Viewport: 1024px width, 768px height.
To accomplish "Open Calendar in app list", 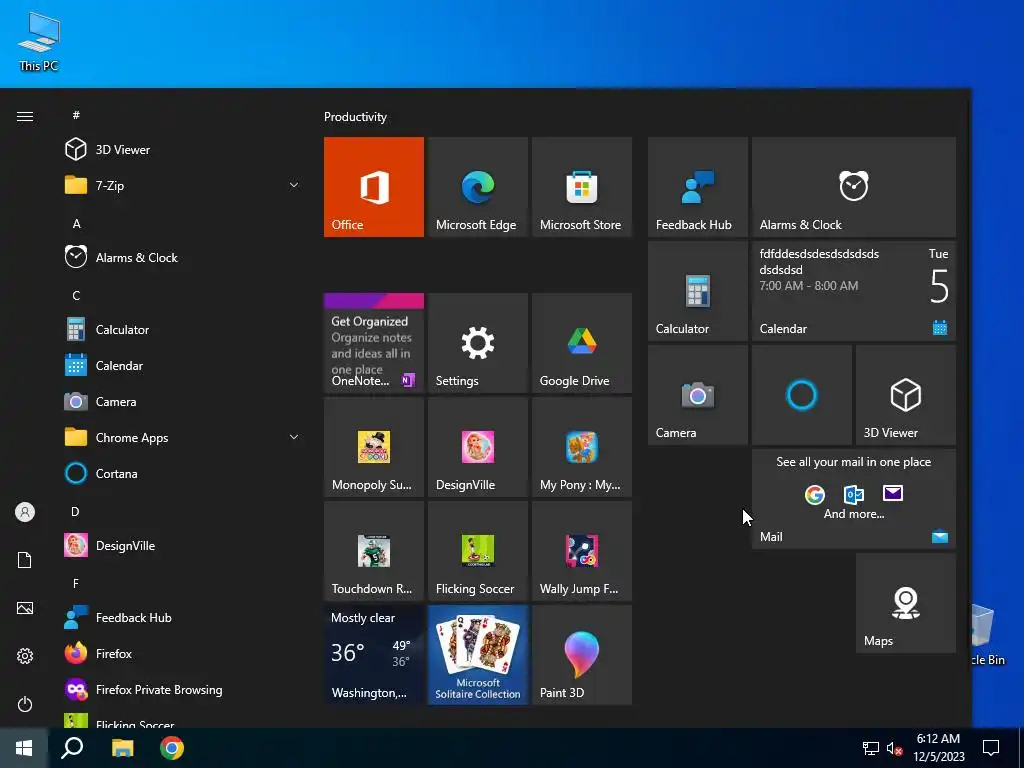I will click(183, 366).
